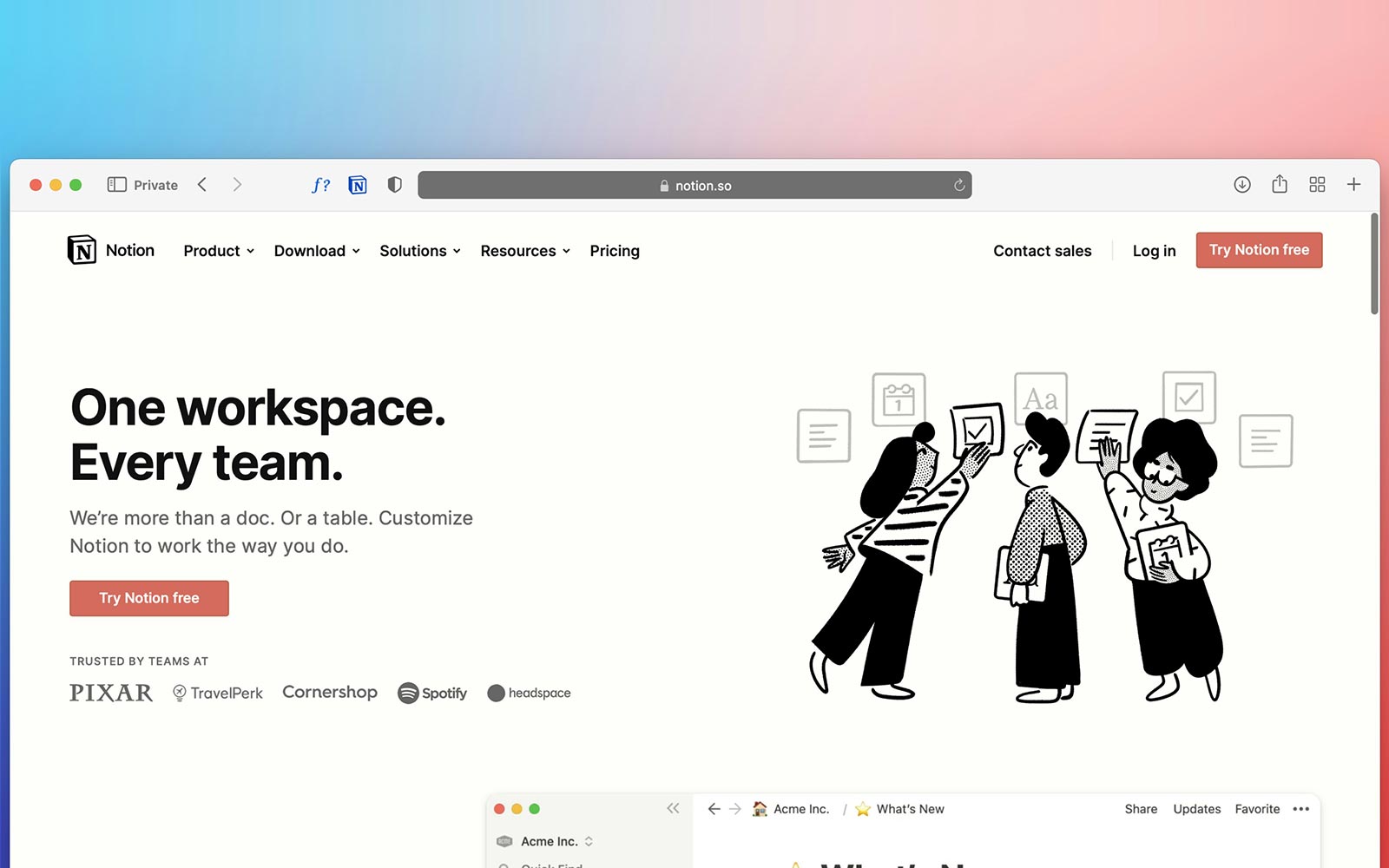Open the Safari share icon
This screenshot has height=868, width=1389.
point(1280,184)
